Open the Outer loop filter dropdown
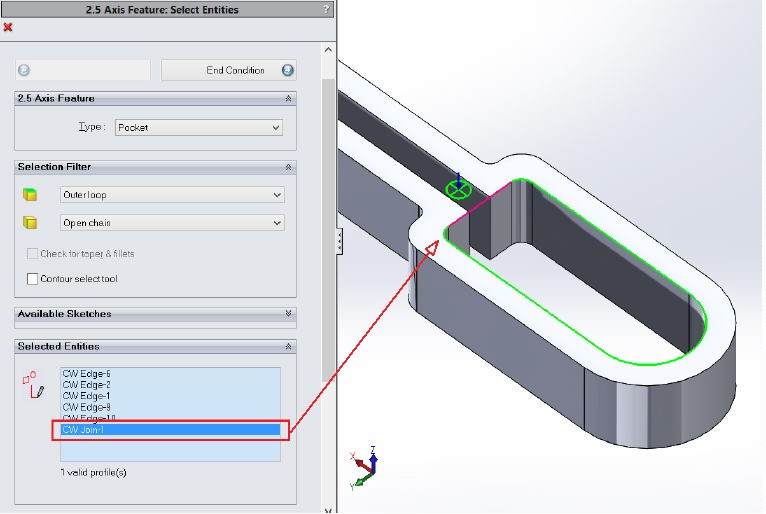 pyautogui.click(x=172, y=195)
